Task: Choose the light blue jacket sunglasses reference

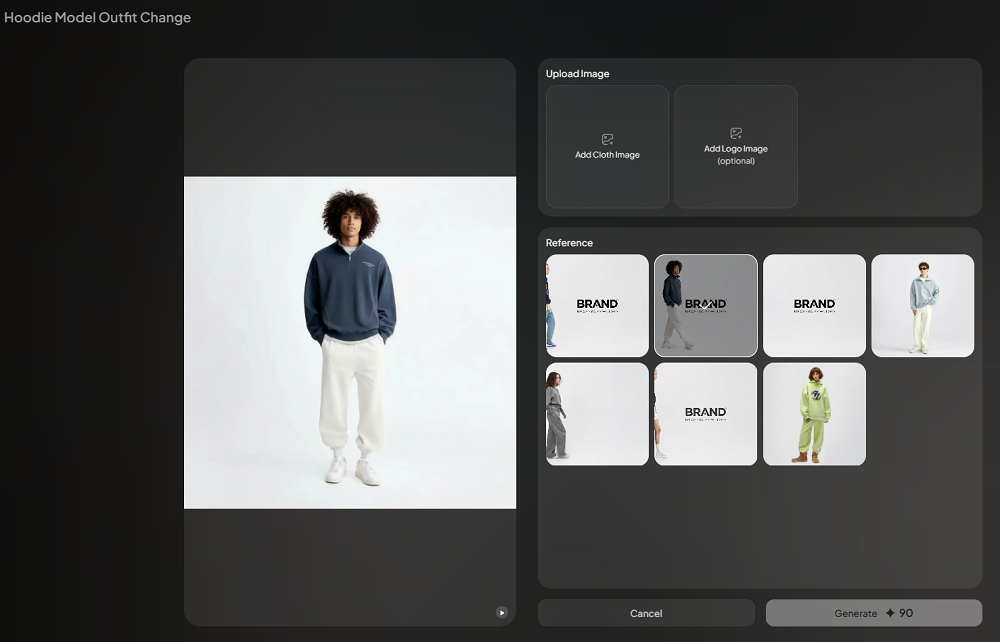Action: (x=922, y=305)
